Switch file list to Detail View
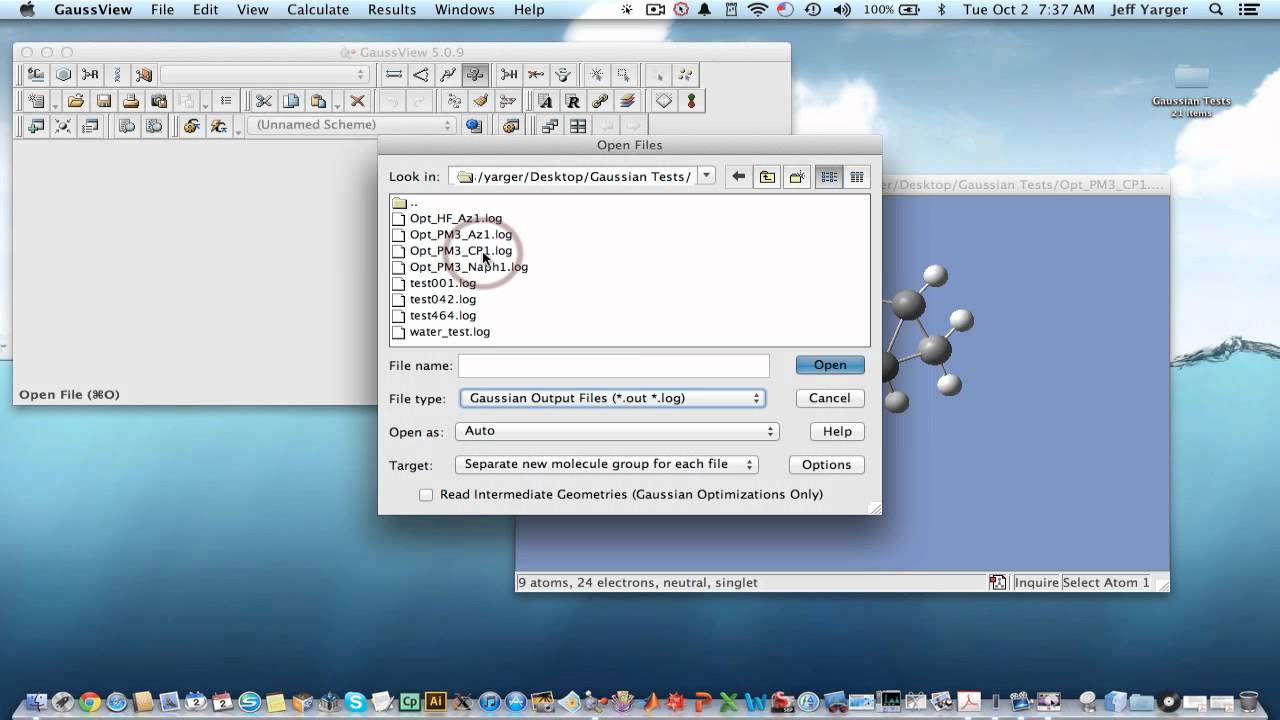Viewport: 1280px width, 720px height. click(857, 177)
